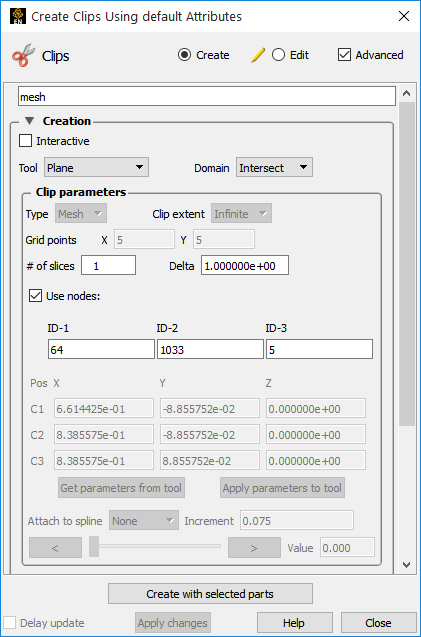Click the # of slices field
This screenshot has height=637, width=421.
[109, 266]
